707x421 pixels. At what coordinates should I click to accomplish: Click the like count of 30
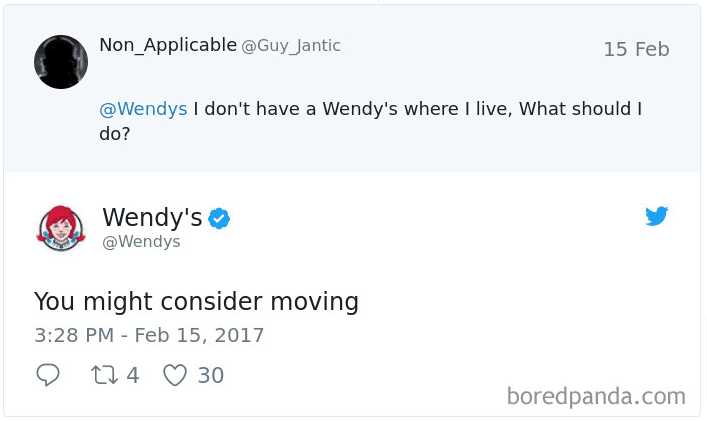click(210, 375)
